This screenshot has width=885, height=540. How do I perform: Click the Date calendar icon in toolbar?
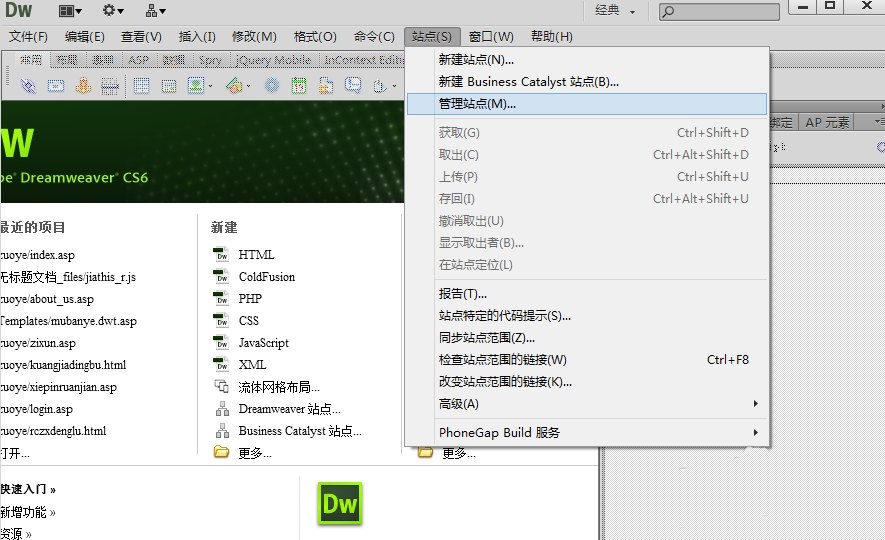click(x=298, y=86)
